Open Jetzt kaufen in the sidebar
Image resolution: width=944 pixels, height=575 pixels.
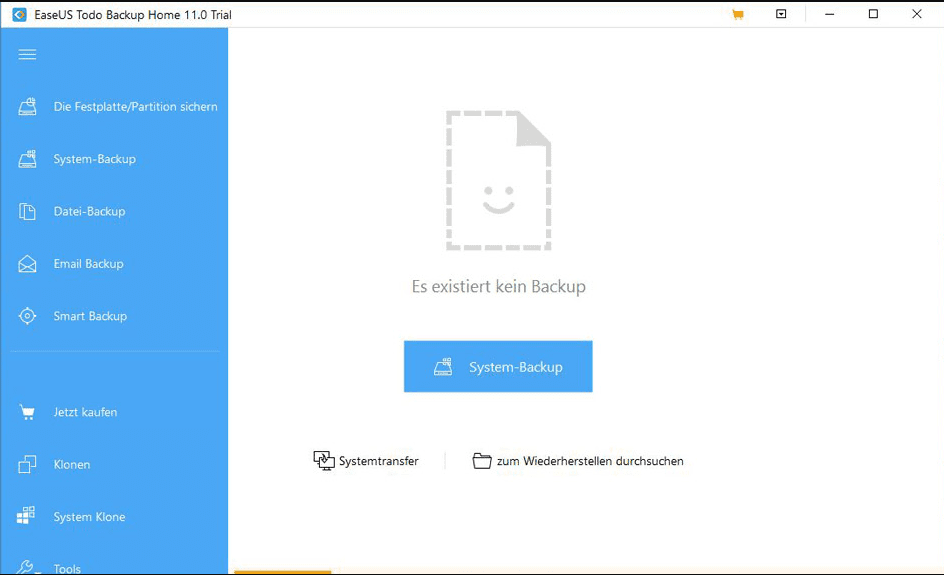coord(85,412)
